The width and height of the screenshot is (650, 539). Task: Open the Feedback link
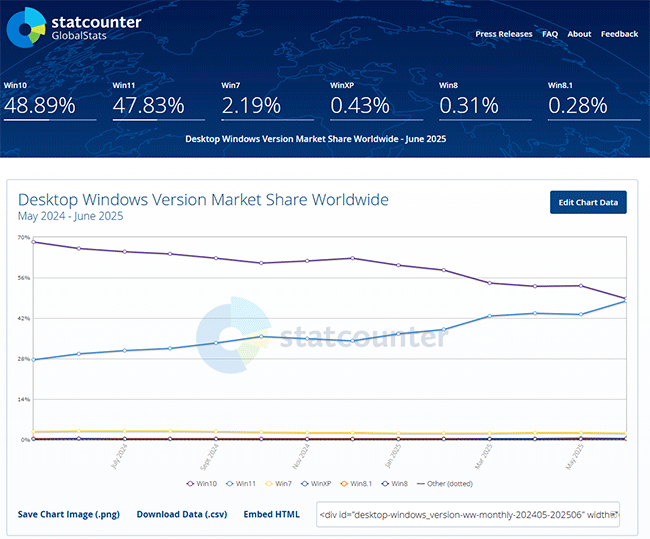click(619, 34)
